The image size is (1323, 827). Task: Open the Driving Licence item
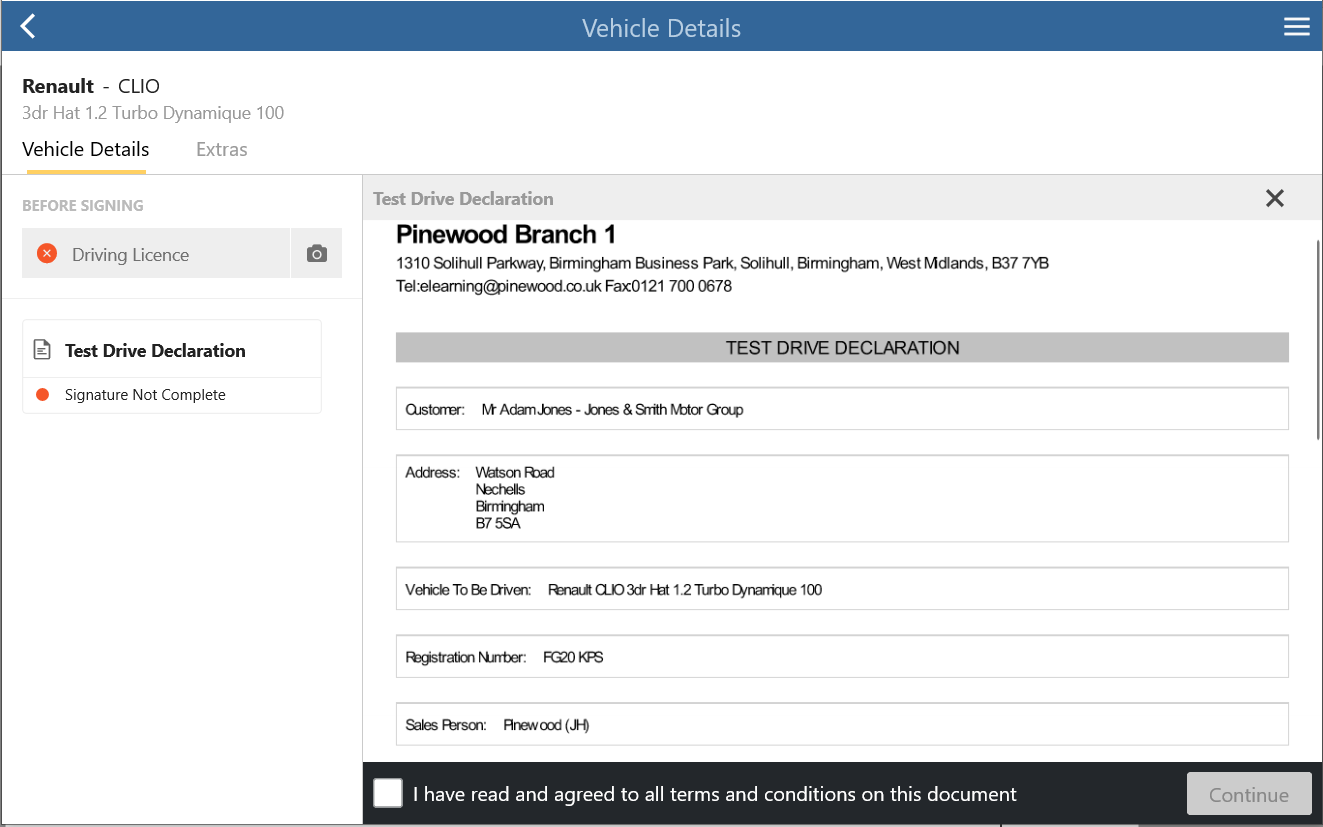[156, 254]
